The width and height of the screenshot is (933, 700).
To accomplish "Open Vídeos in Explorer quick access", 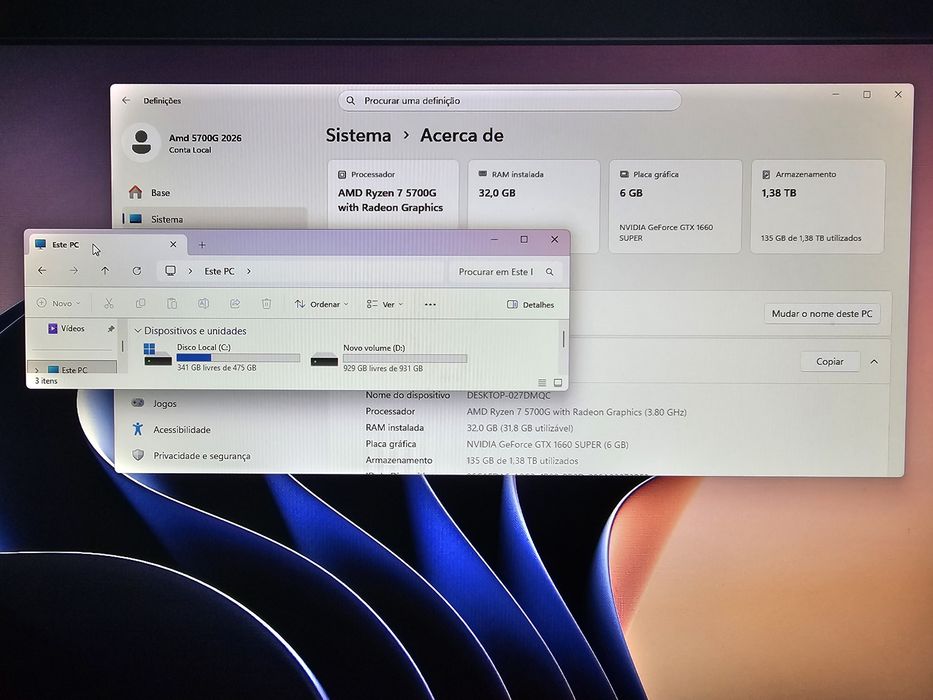I will [73, 329].
